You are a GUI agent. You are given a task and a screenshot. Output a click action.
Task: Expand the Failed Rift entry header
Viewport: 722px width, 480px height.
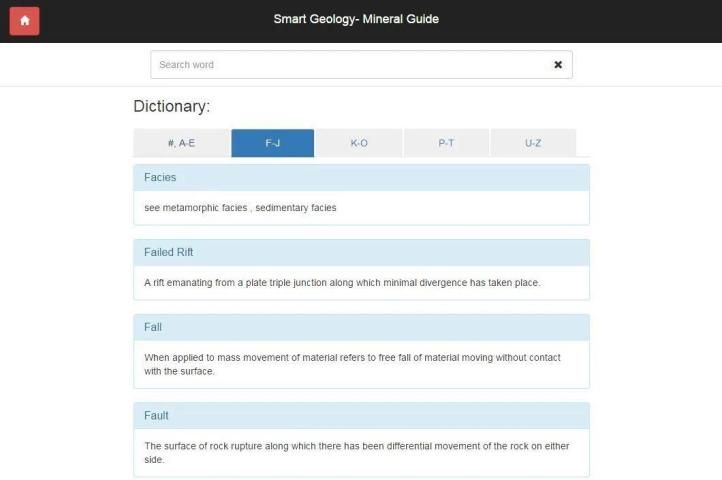click(361, 252)
